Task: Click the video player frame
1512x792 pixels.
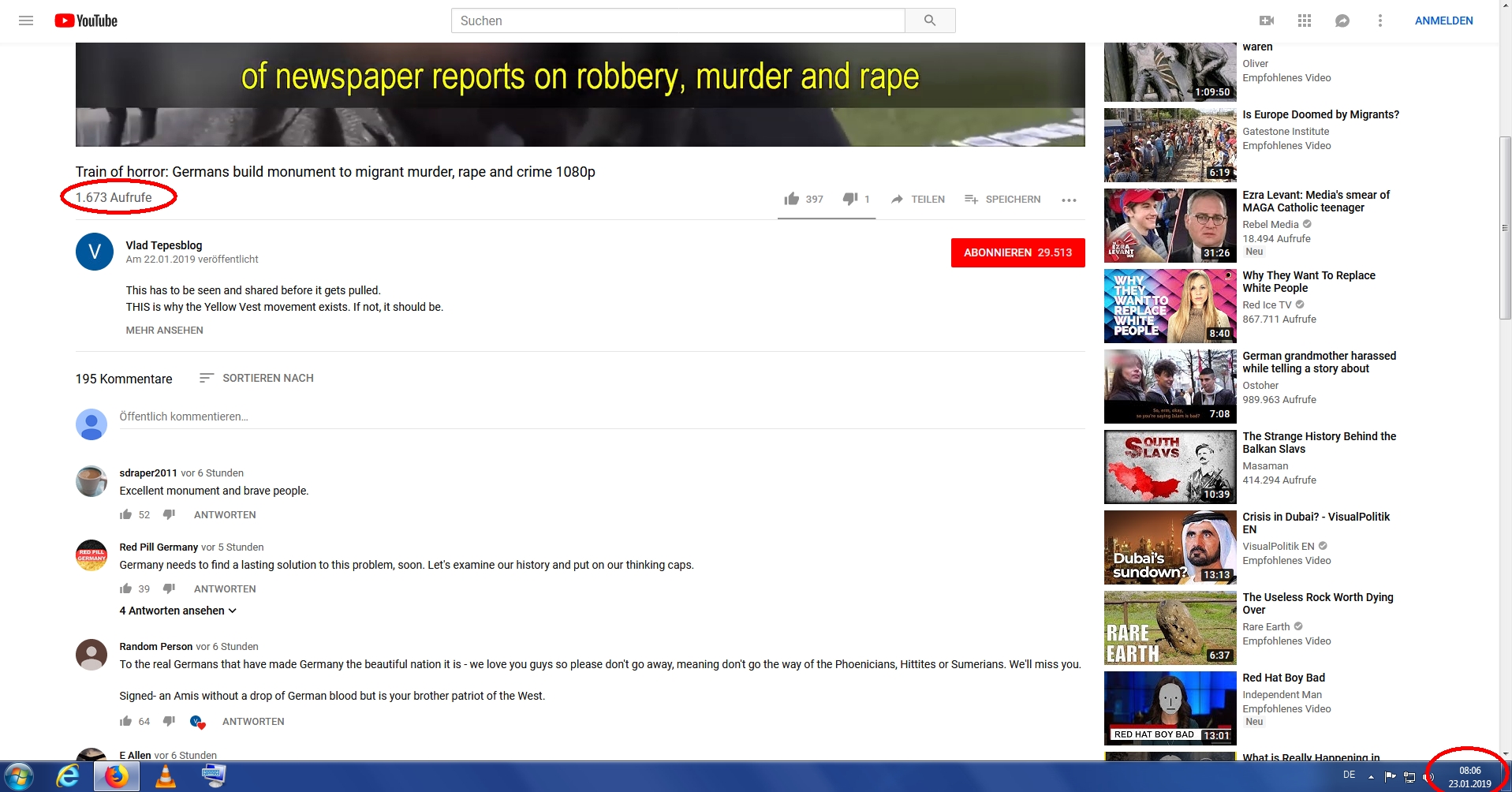Action: pos(581,95)
